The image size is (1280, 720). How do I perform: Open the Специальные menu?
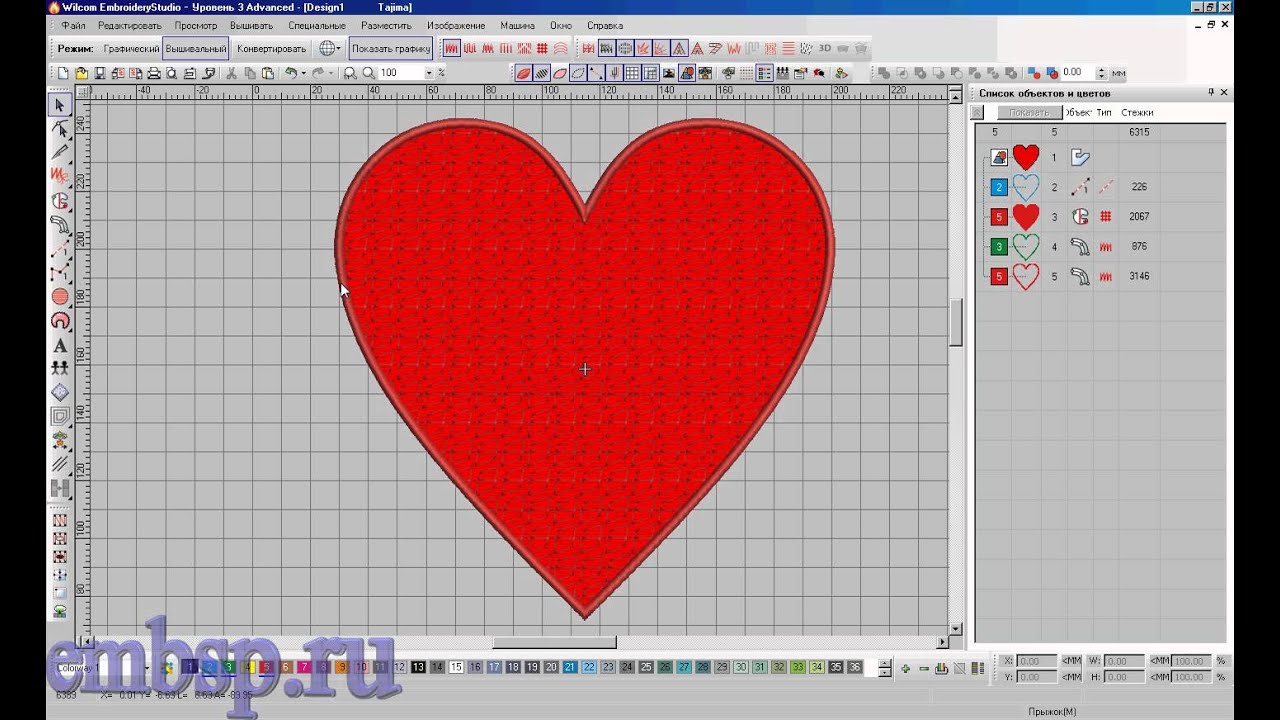point(316,25)
